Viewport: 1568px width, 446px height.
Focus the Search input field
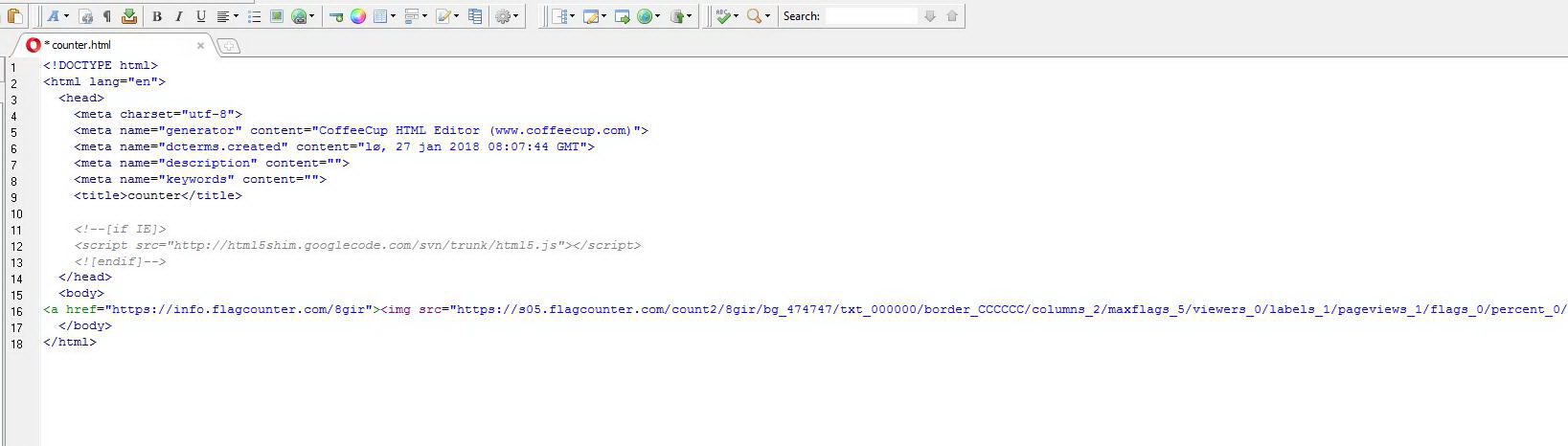872,16
